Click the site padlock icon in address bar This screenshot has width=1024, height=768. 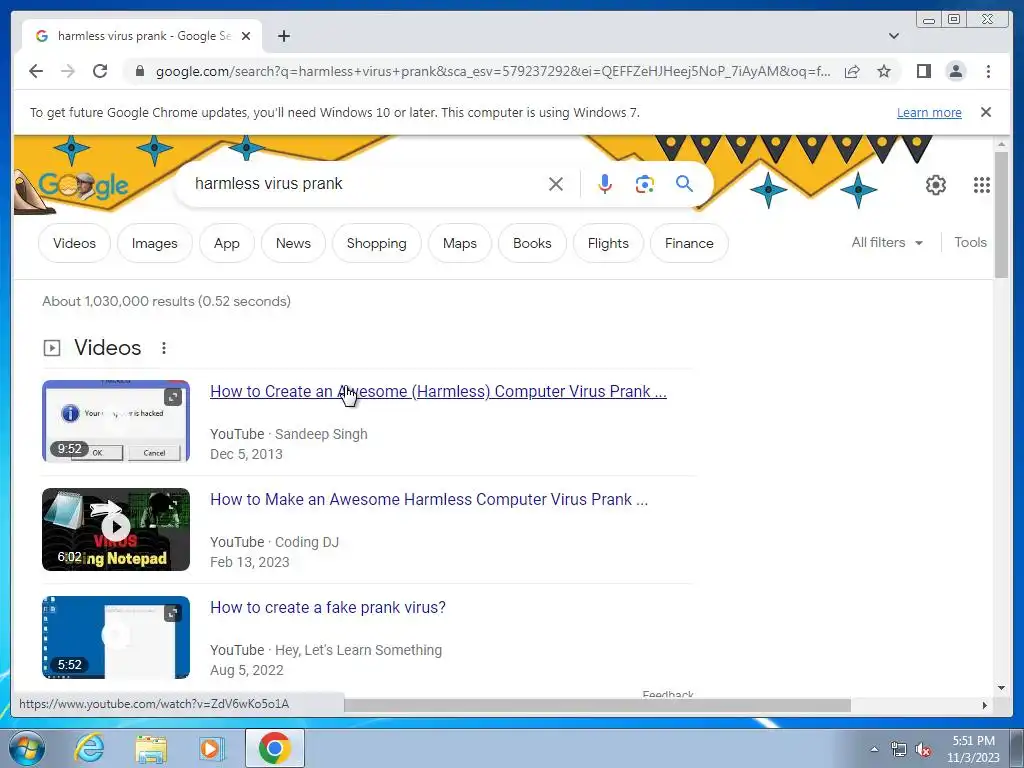click(139, 71)
